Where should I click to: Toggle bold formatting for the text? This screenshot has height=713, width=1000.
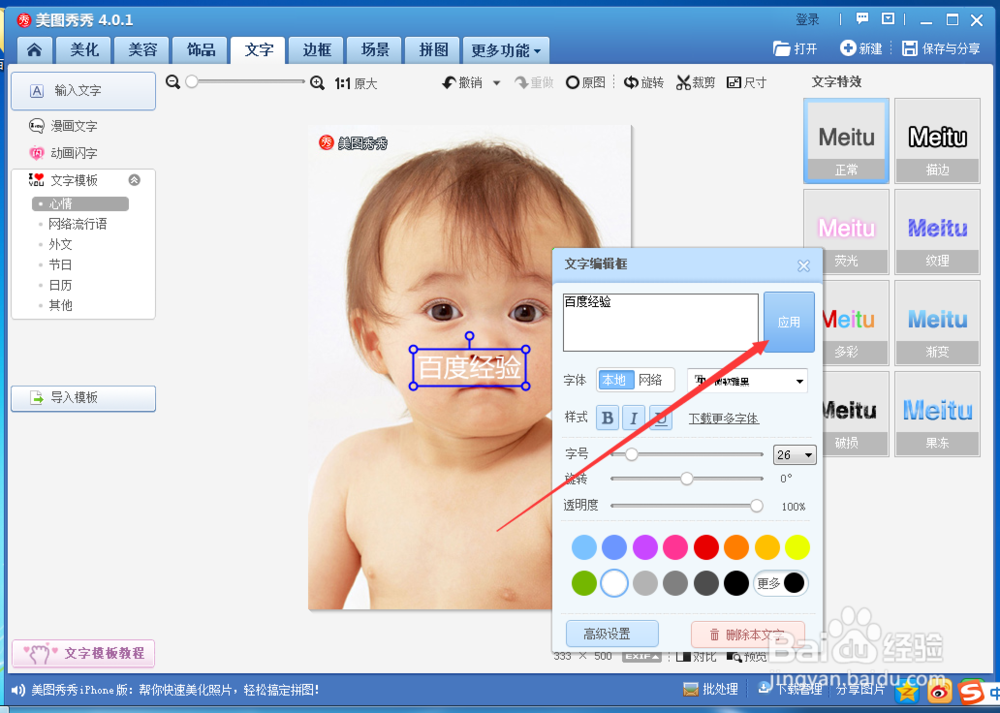(x=607, y=417)
